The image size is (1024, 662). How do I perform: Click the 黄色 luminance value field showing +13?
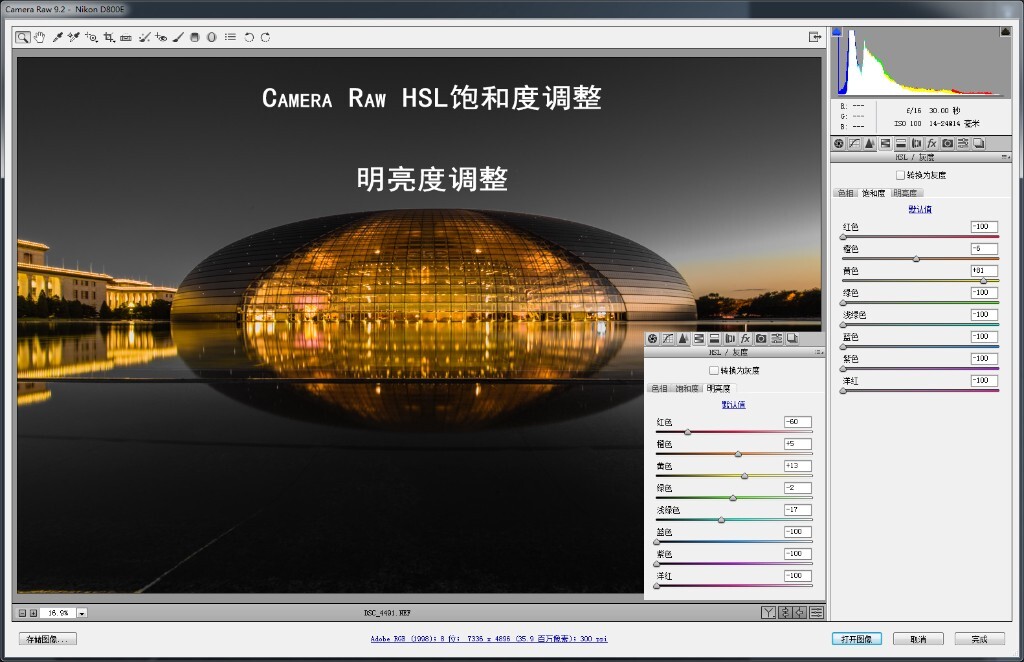coord(798,465)
